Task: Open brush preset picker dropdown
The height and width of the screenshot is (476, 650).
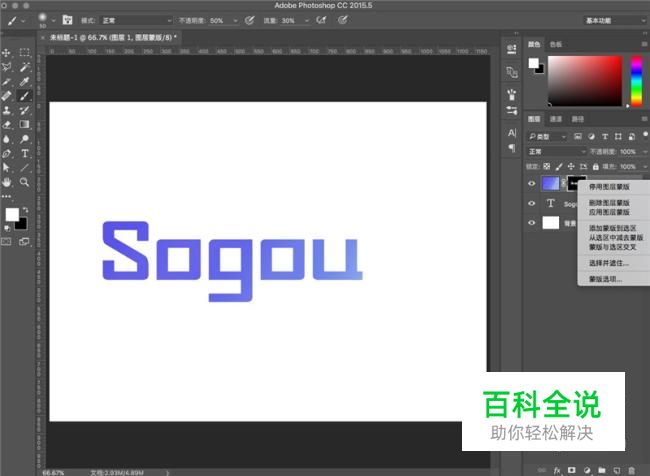Action: (x=53, y=20)
